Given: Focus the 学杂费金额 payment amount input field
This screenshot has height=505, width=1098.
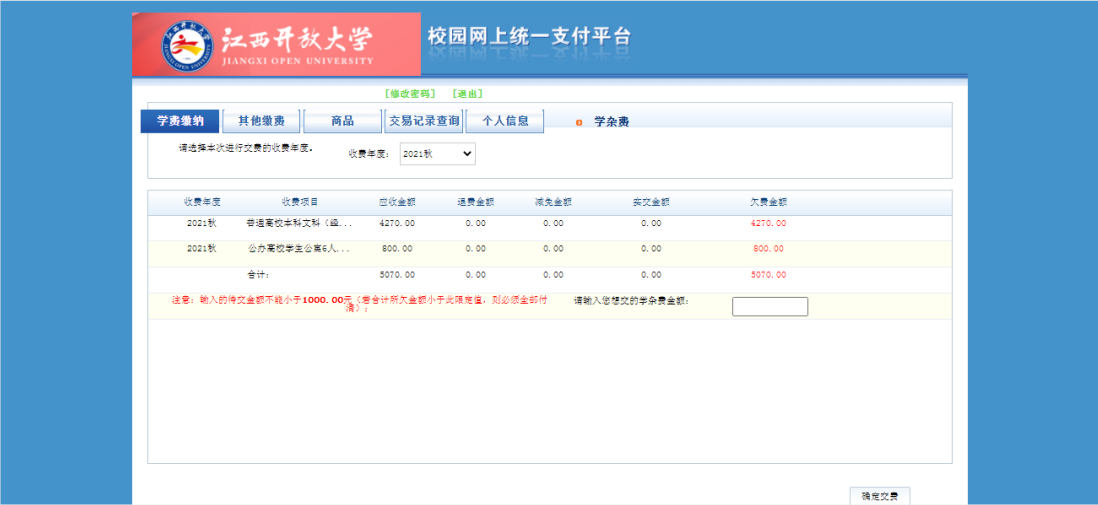Looking at the screenshot, I should 769,307.
